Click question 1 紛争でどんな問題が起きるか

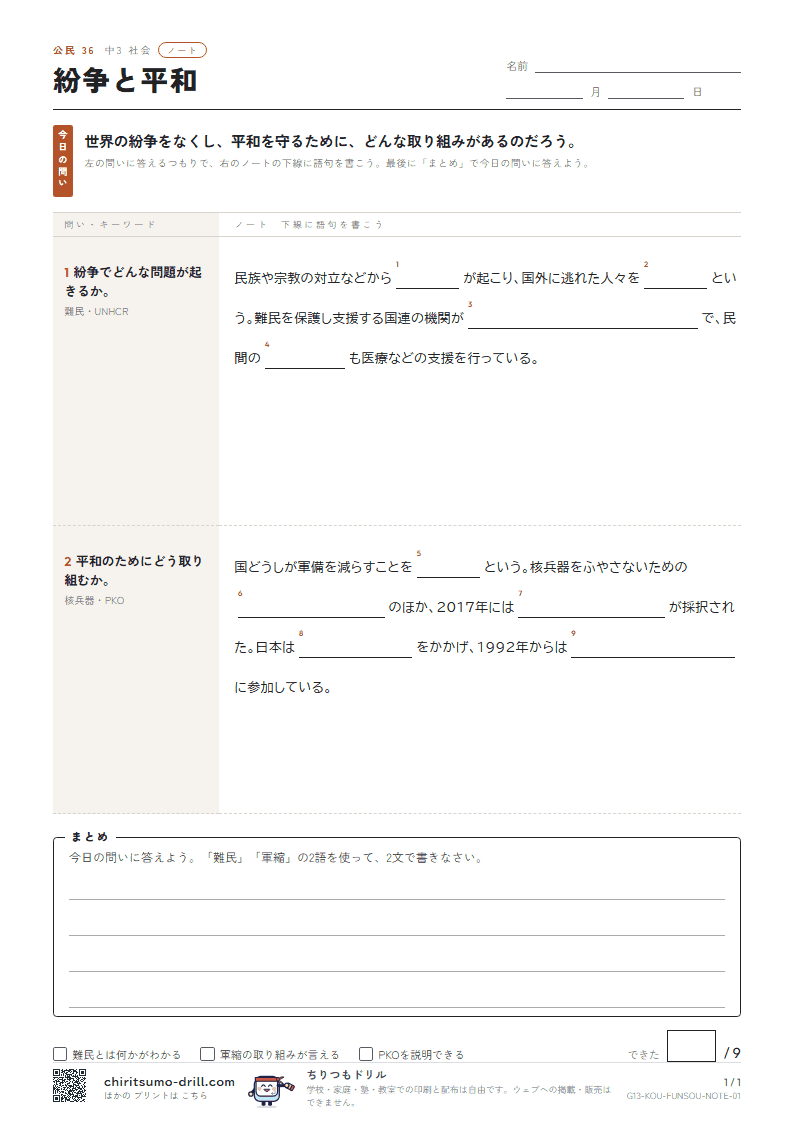tap(133, 281)
